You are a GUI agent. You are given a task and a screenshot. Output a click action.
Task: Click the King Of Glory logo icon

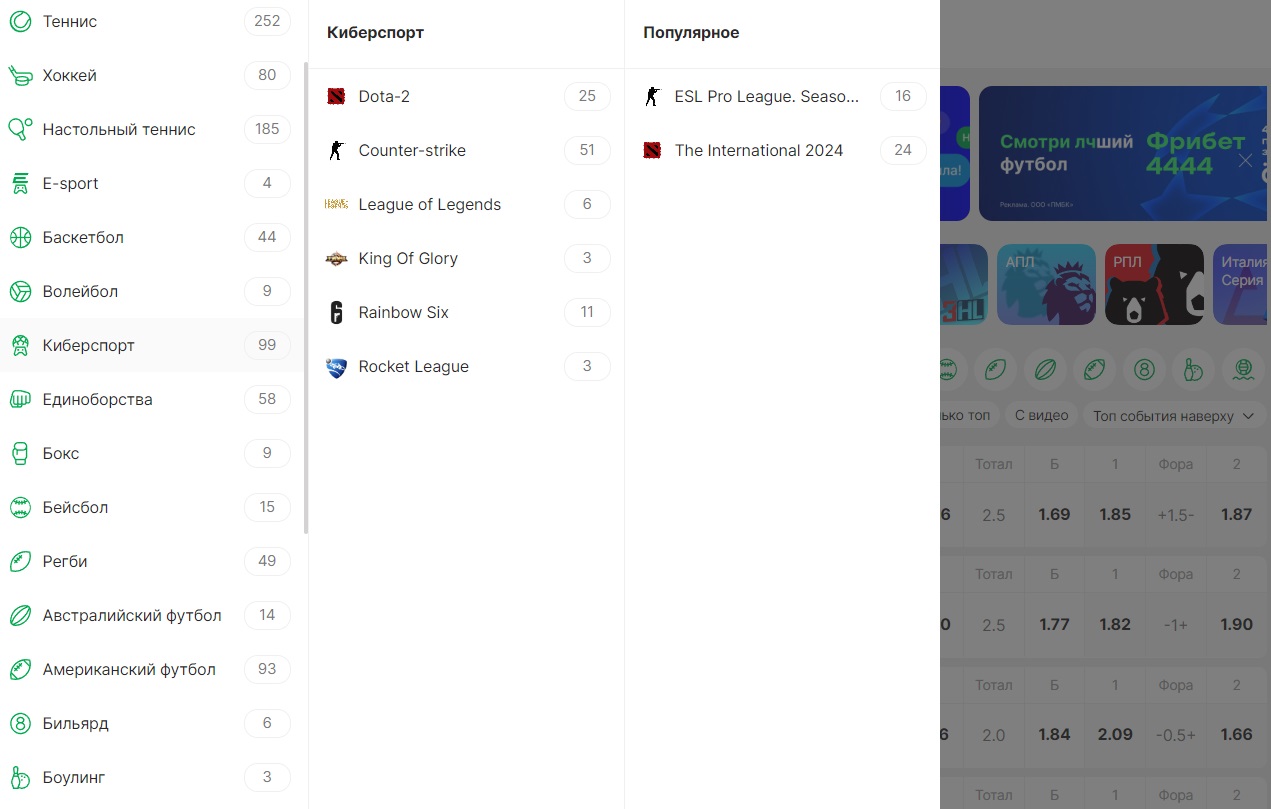point(336,258)
